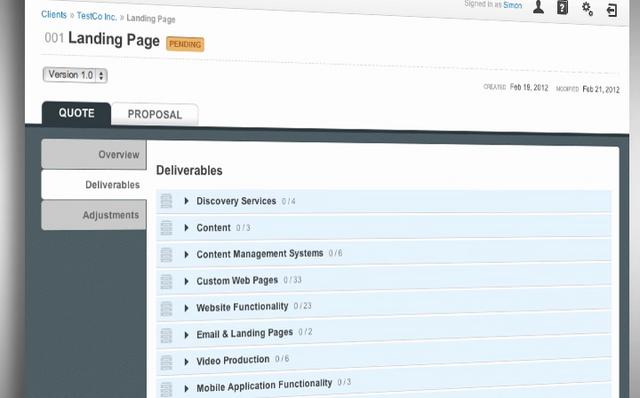Viewport: 640px width, 398px height.
Task: Click the Content Management Systems title text
Action: [x=260, y=254]
